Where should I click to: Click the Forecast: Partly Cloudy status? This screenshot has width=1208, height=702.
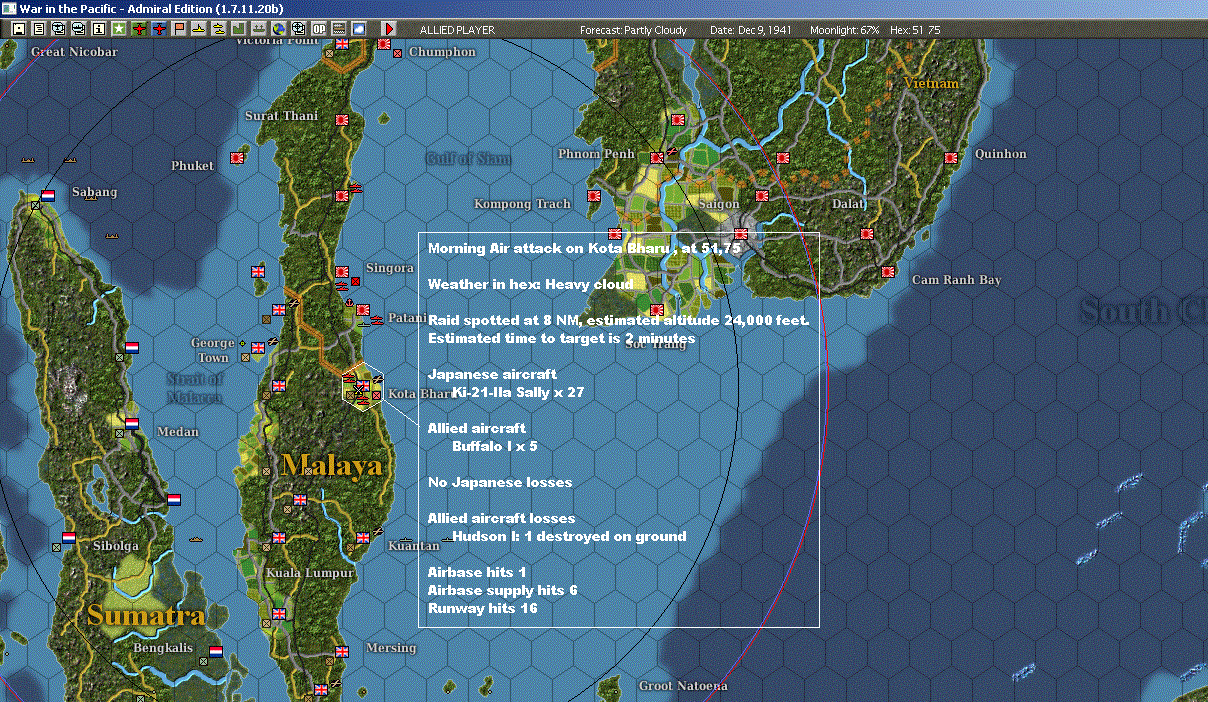point(634,30)
